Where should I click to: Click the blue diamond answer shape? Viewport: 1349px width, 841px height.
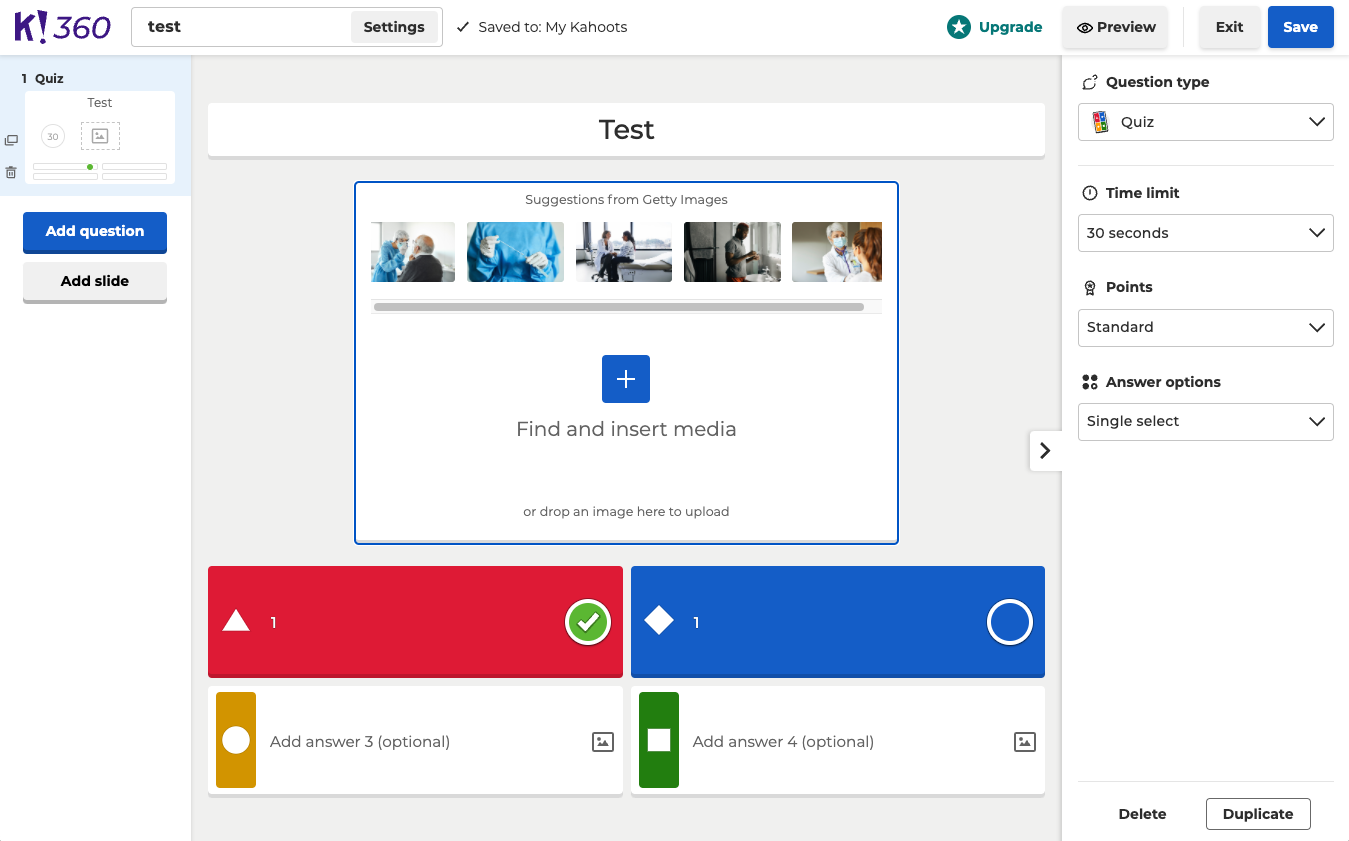click(x=659, y=621)
